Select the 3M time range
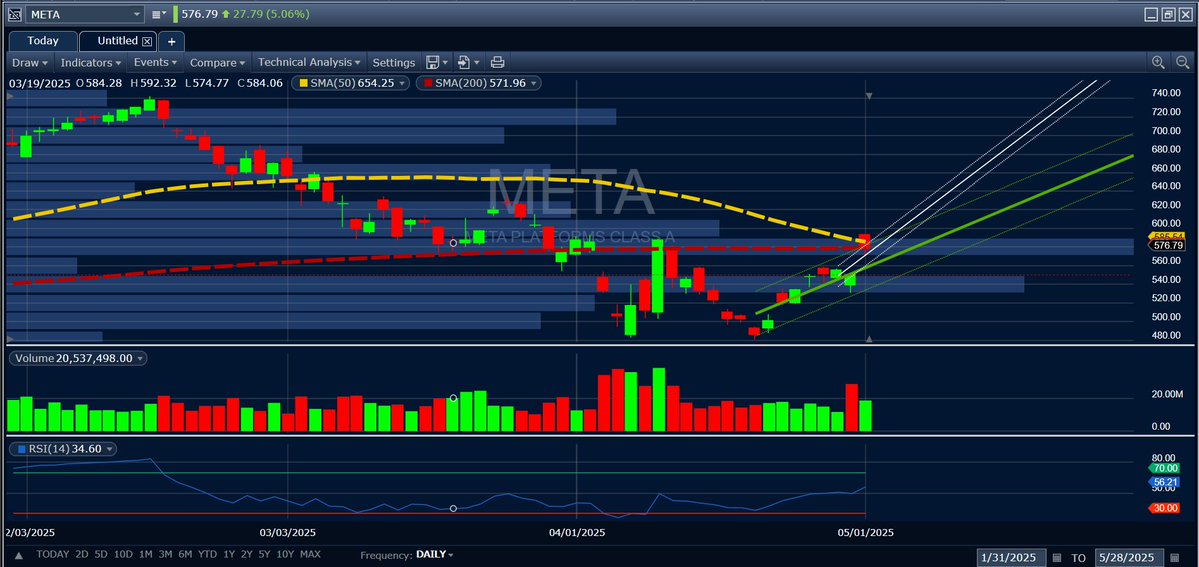The width and height of the screenshot is (1199, 567). [165, 554]
